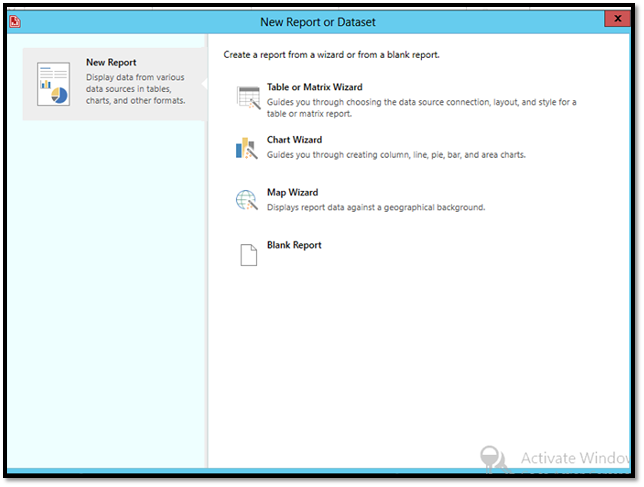This screenshot has height=487, width=644.
Task: Start the Map Wizard by its title
Action: click(292, 192)
